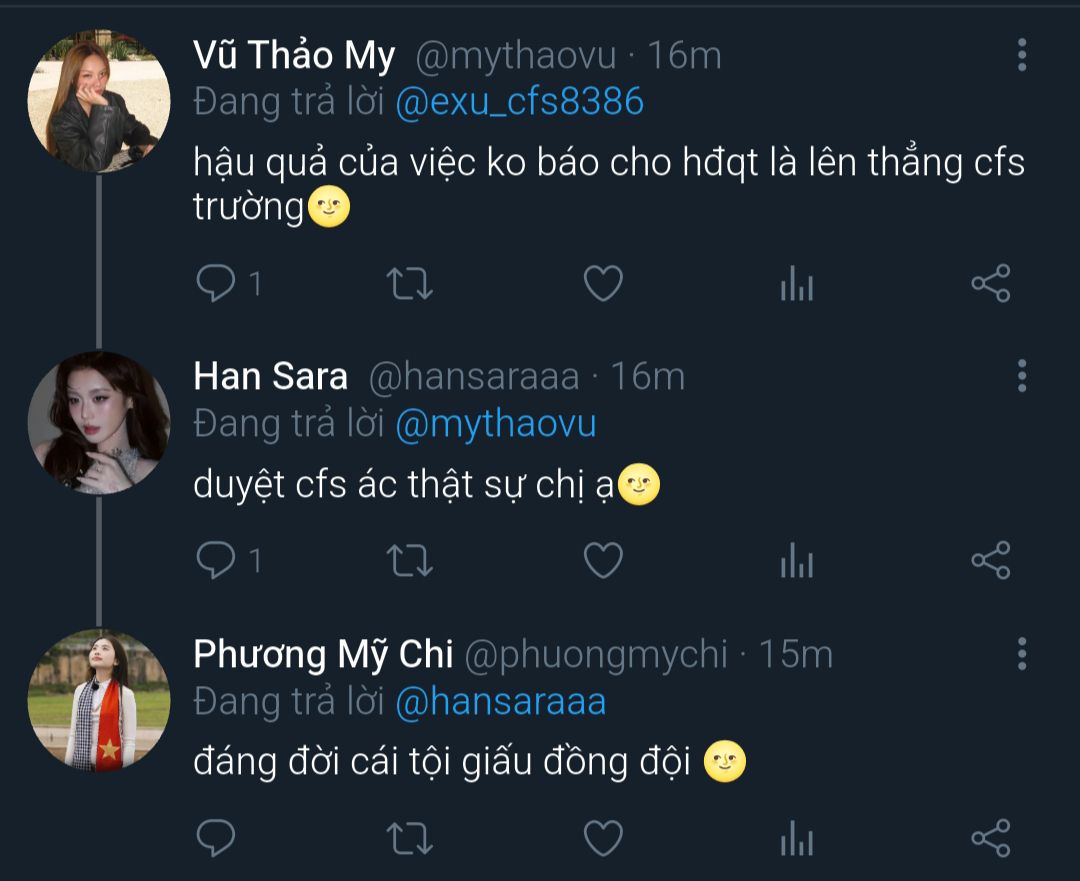Like Vũ Thảo My's tweet
The image size is (1080, 881).
point(603,284)
